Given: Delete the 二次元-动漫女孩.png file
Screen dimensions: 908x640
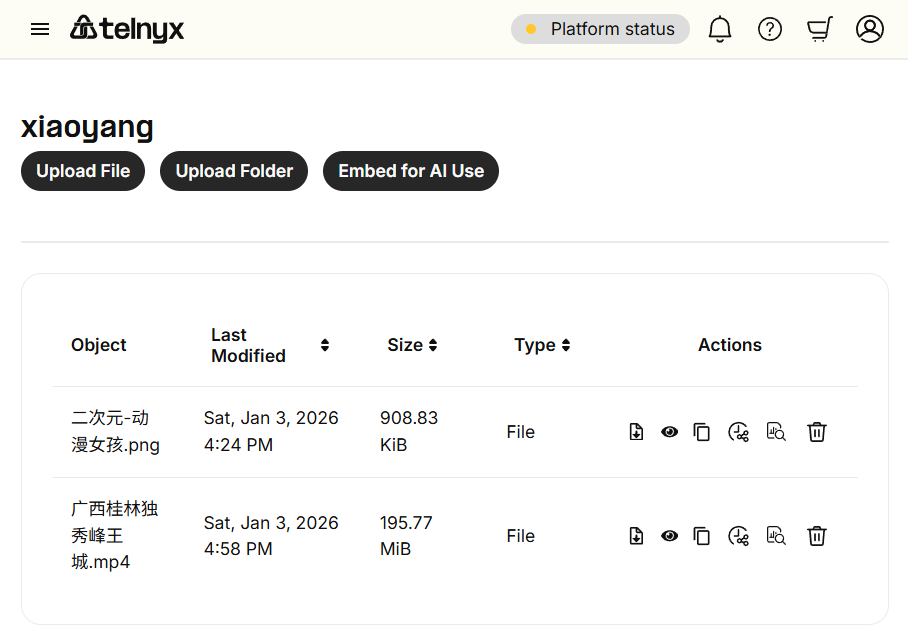Looking at the screenshot, I should [817, 432].
